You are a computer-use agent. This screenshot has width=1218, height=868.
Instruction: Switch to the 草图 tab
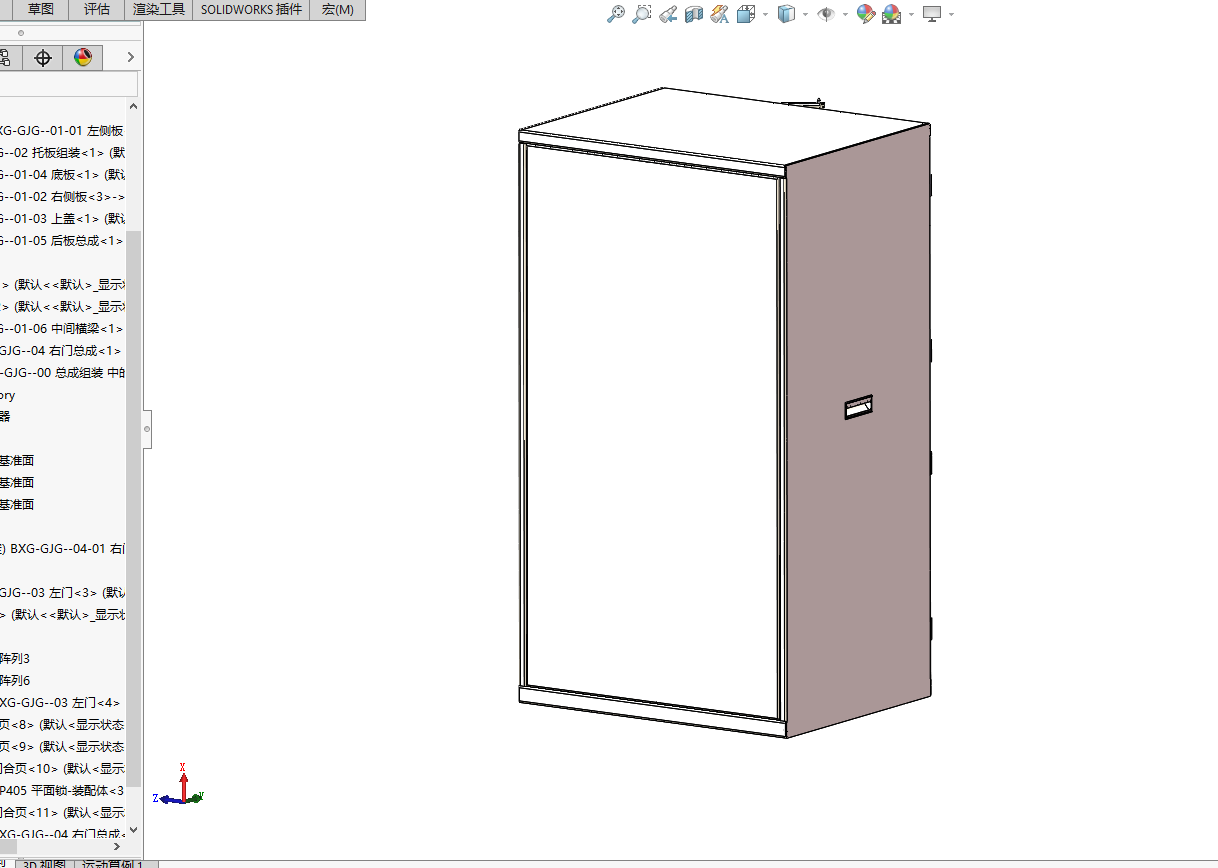tap(41, 10)
